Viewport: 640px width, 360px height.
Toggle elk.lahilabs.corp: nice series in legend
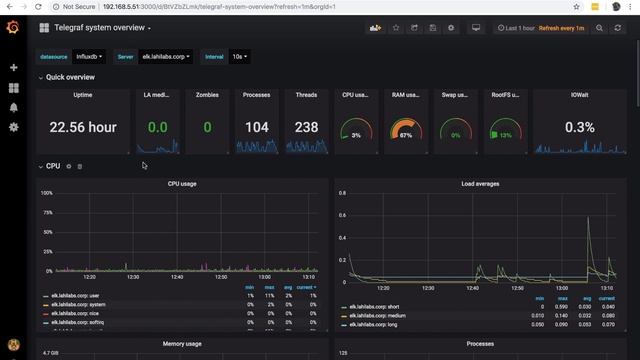coord(75,313)
